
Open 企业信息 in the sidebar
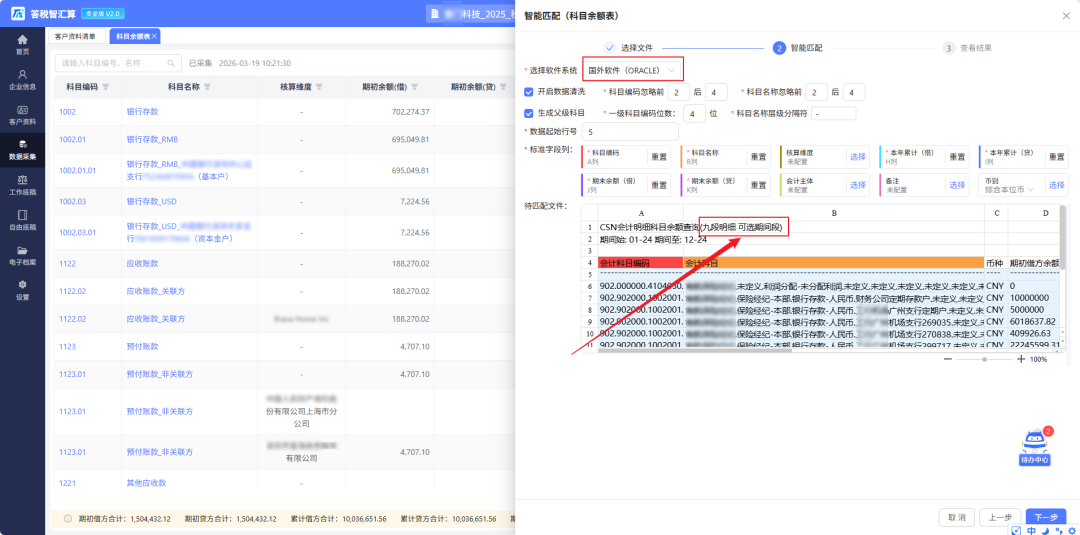tap(23, 79)
